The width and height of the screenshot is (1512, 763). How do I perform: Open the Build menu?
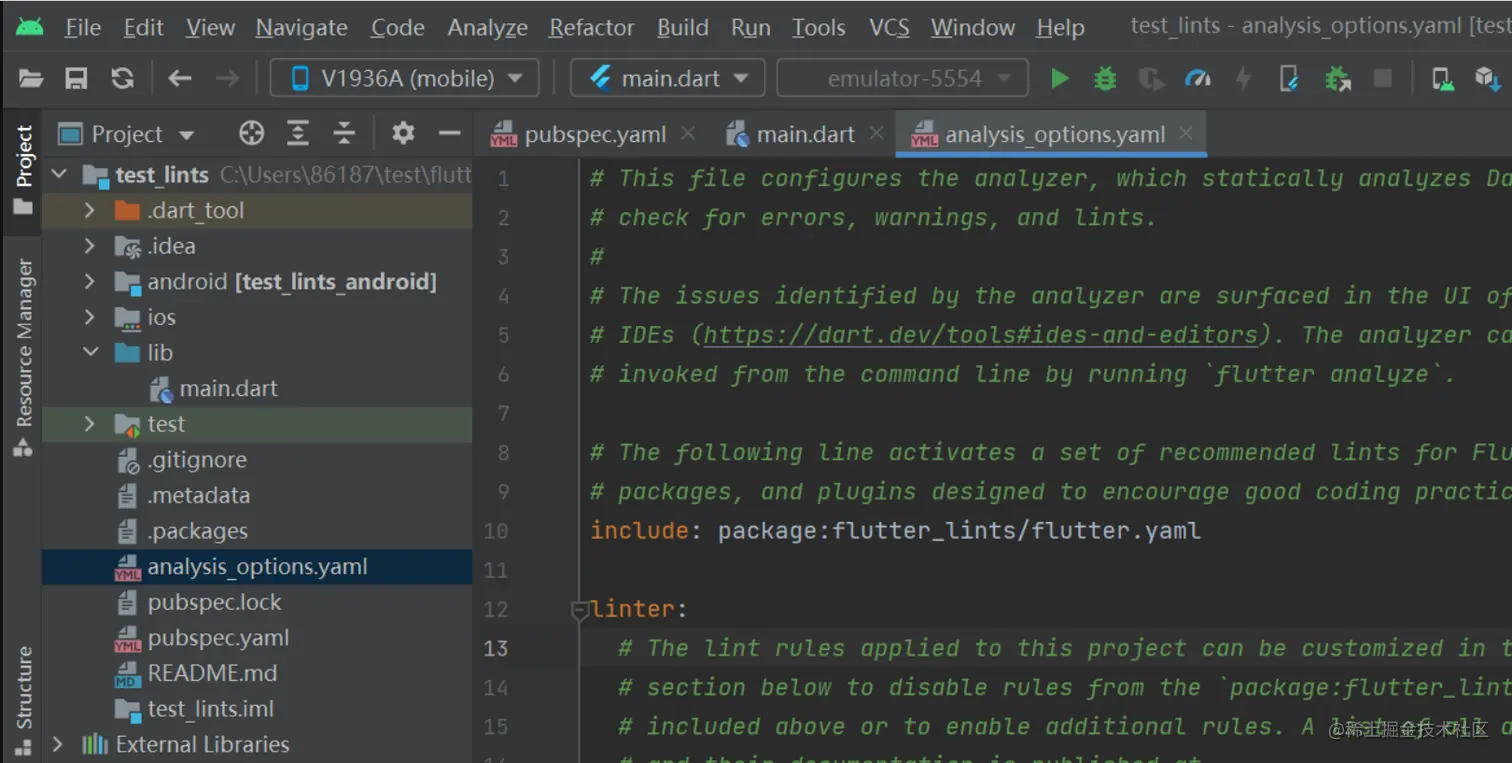click(683, 27)
